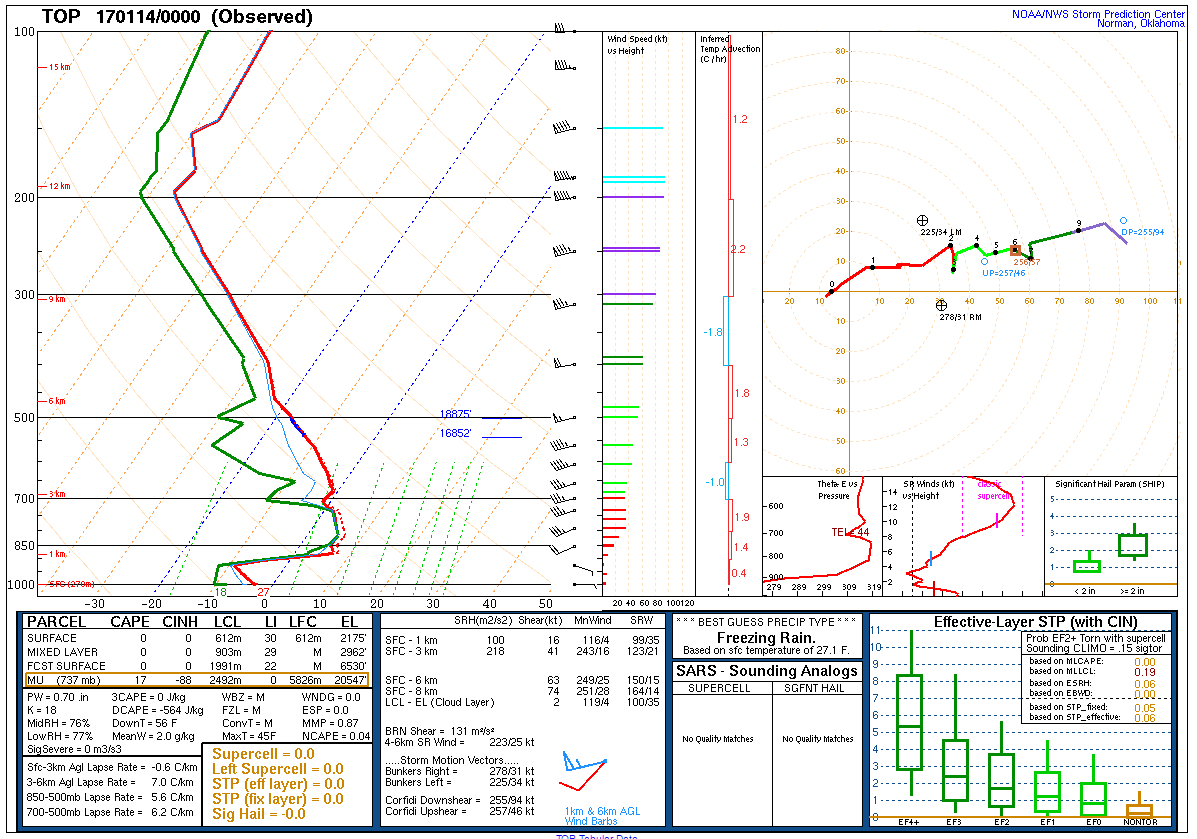The width and height of the screenshot is (1197, 839).
Task: Click the 'Norman, Oklahoma' text
Action: 1141,24
